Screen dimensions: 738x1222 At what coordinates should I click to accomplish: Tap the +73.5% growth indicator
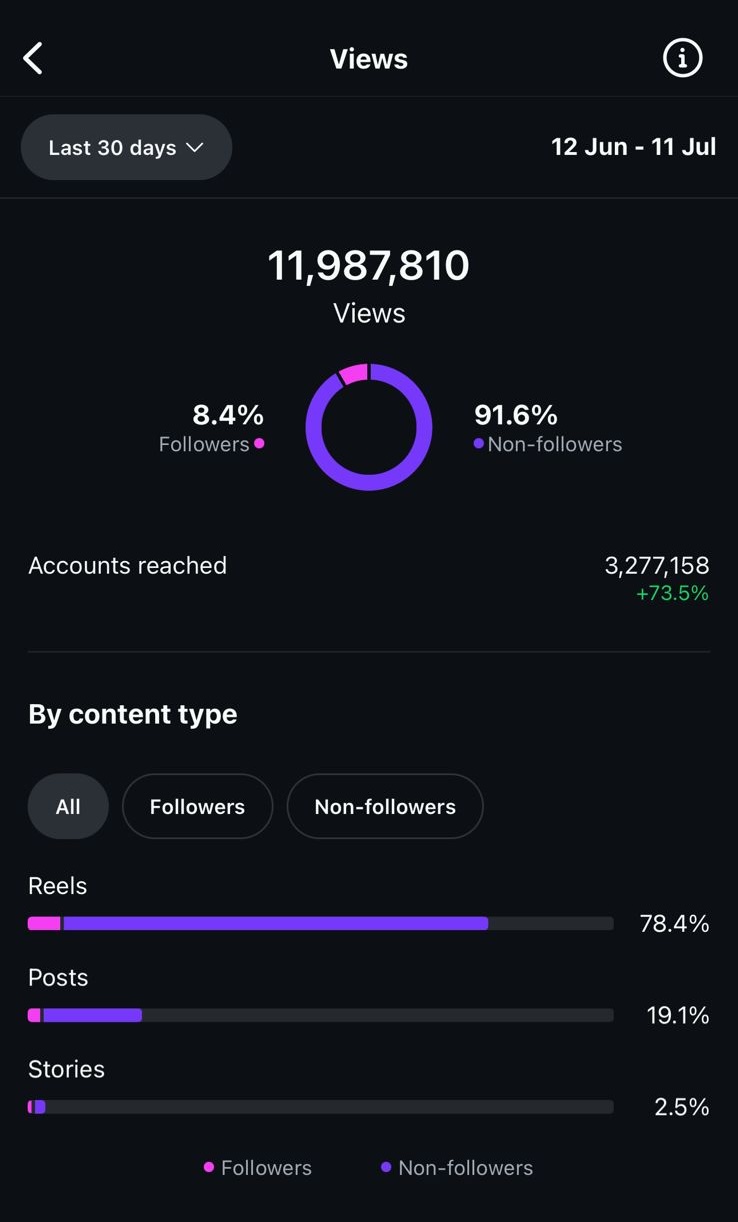672,594
